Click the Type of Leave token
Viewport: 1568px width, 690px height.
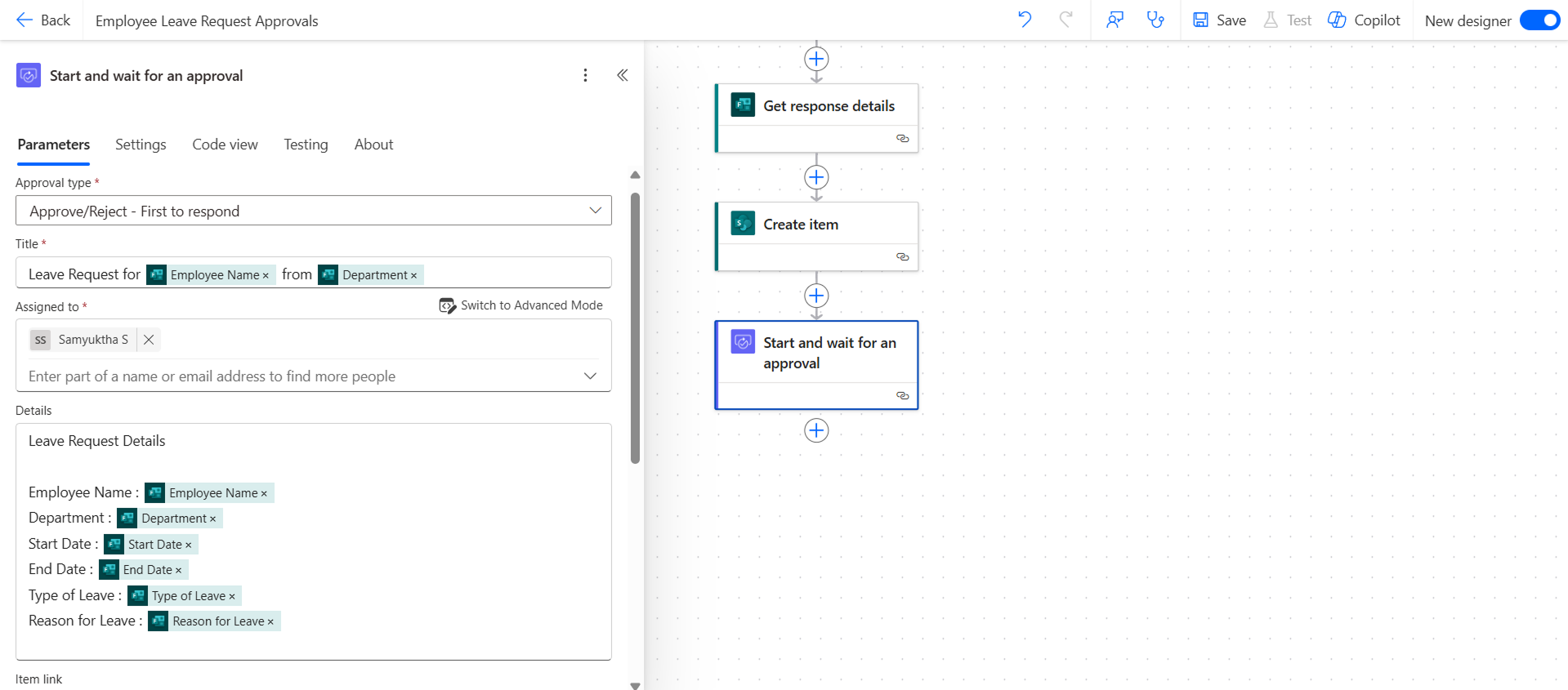185,595
